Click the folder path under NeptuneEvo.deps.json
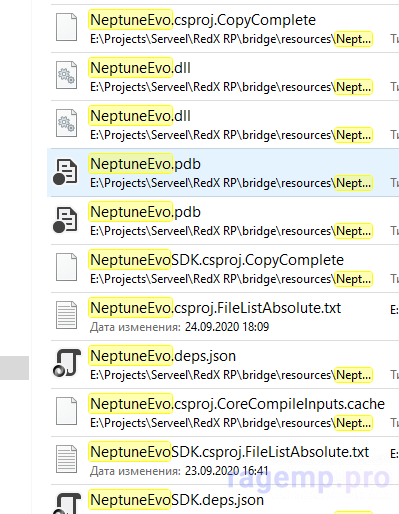 click(231, 375)
